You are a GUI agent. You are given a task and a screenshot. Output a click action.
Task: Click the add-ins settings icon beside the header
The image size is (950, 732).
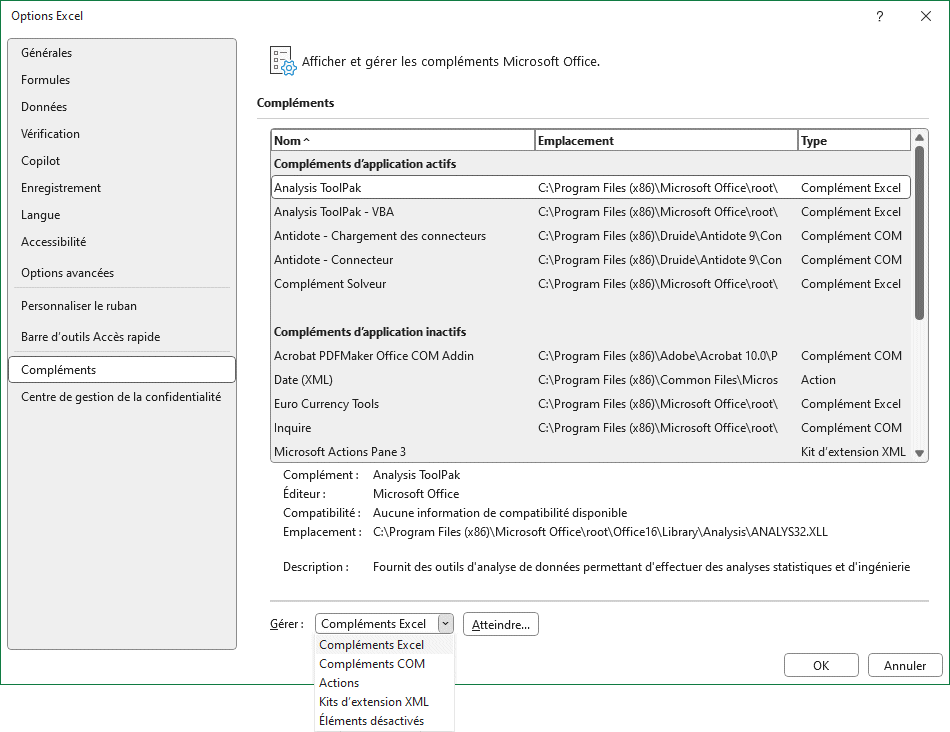tap(283, 61)
